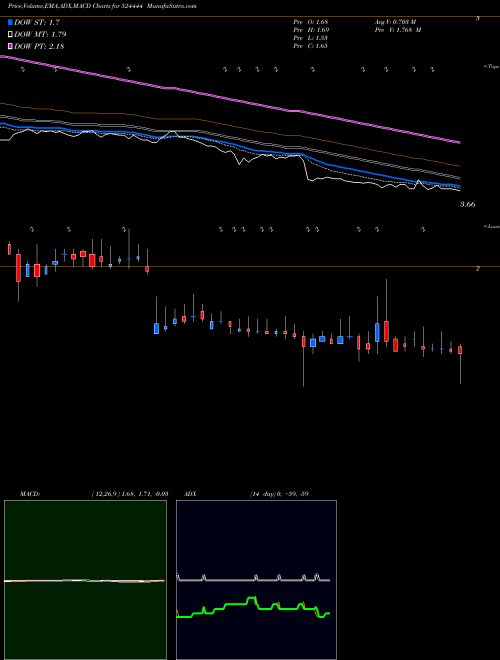Click the magenta DOW PT legend swatch
Viewport: 500px width, 660px height.
(10, 46)
